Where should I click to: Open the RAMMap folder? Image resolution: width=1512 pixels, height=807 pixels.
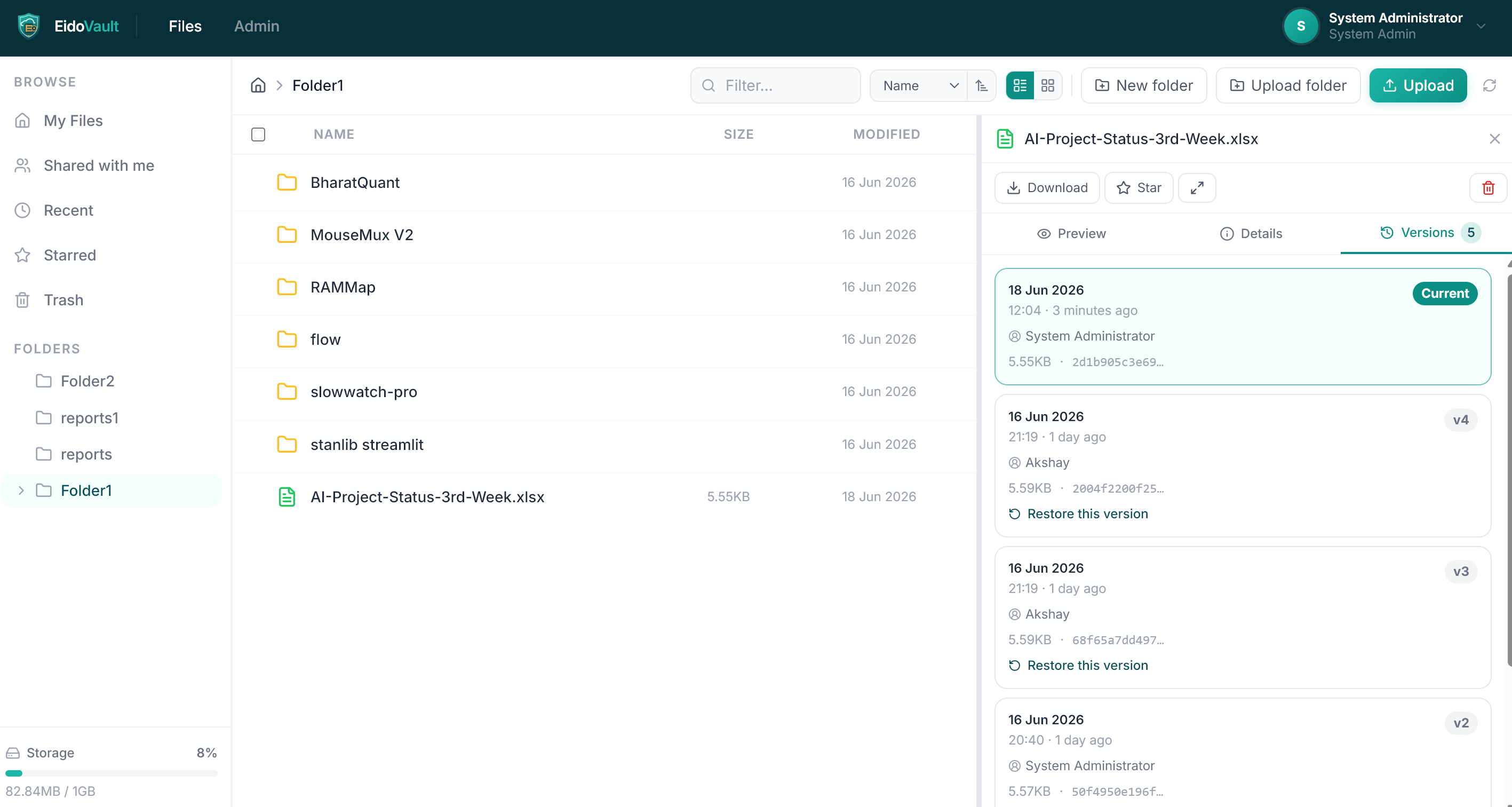(x=603, y=287)
